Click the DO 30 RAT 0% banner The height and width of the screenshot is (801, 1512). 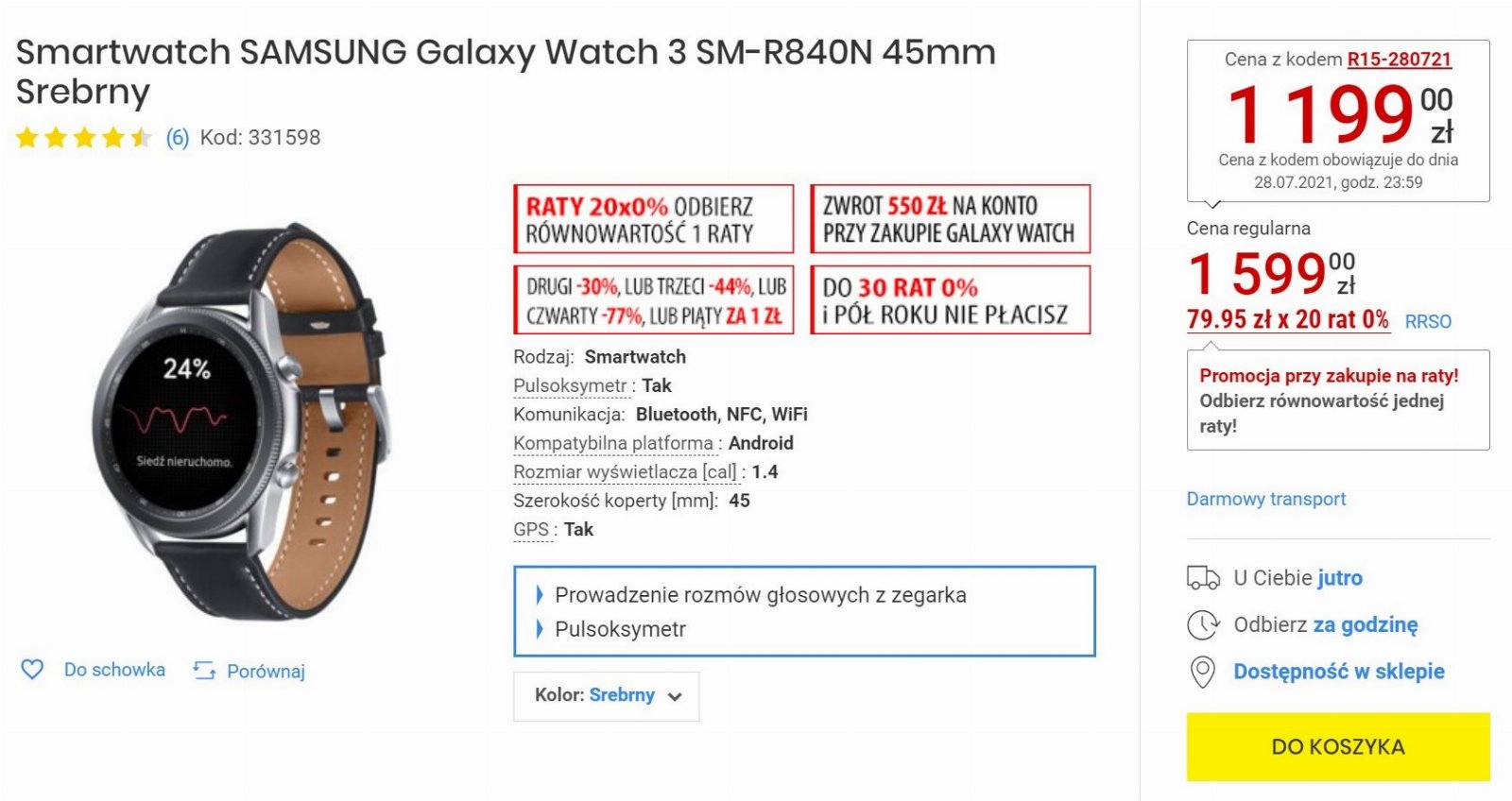951,300
